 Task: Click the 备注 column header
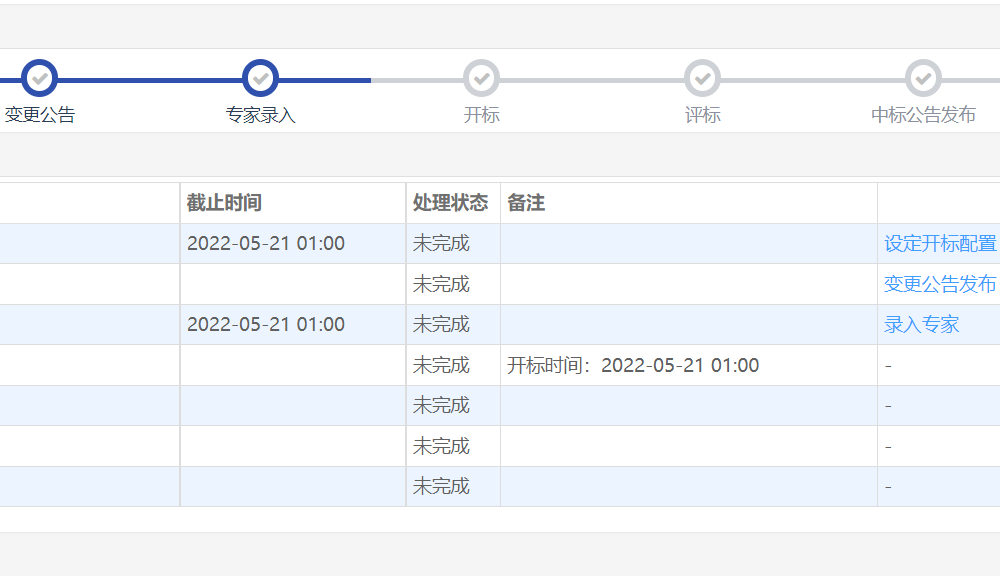tap(526, 203)
